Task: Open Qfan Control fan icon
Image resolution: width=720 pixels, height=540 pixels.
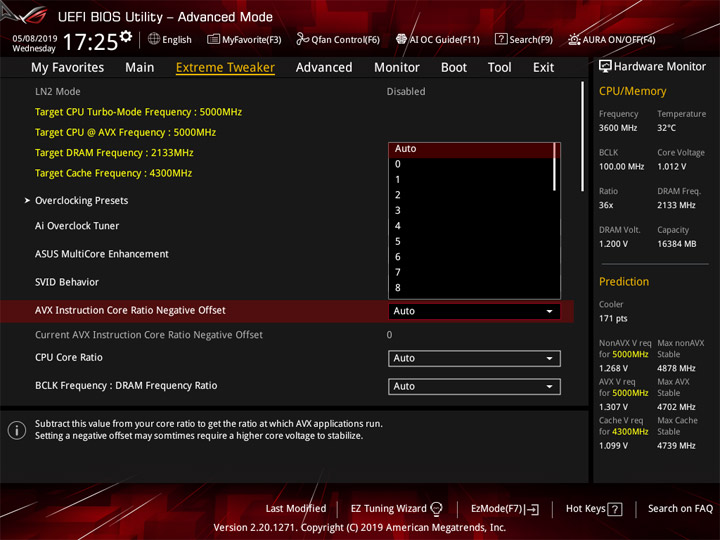Action: pyautogui.click(x=302, y=39)
